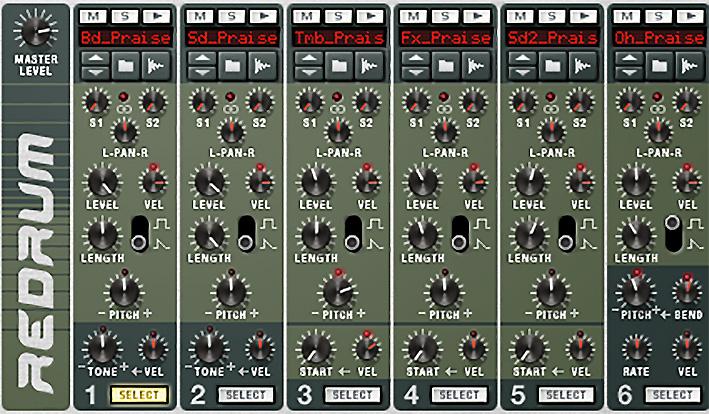709x414 pixels.
Task: Click the channel 1 S1 send knob
Action: pyautogui.click(x=96, y=101)
